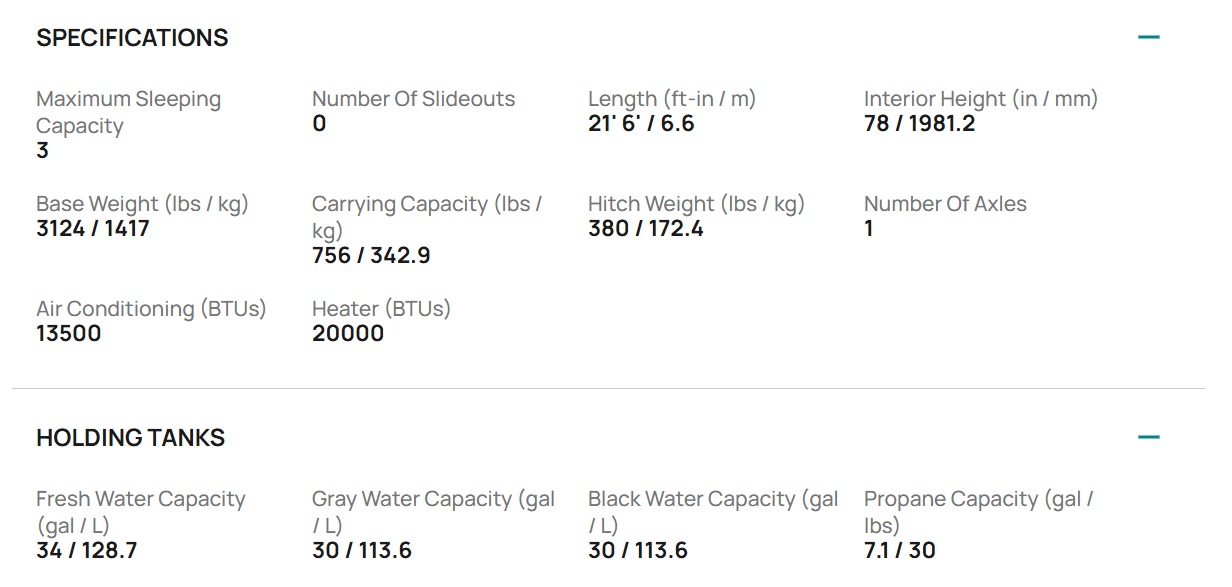Select the Maximum Sleeping Capacity label
1232x587 pixels.
pos(128,112)
